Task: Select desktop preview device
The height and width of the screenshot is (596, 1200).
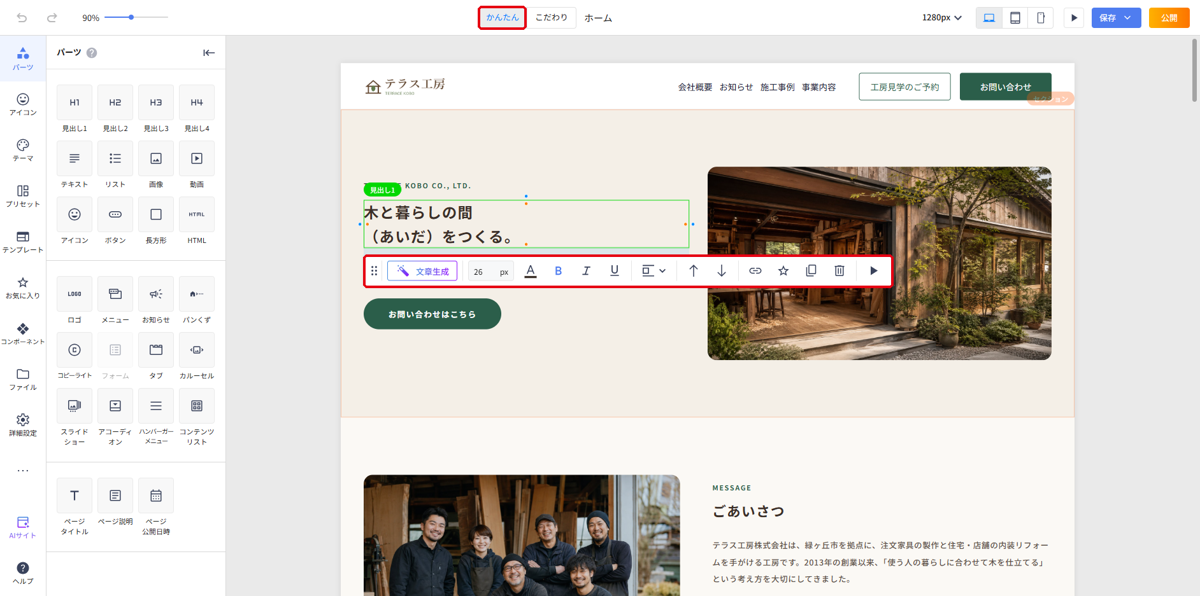Action: 989,18
